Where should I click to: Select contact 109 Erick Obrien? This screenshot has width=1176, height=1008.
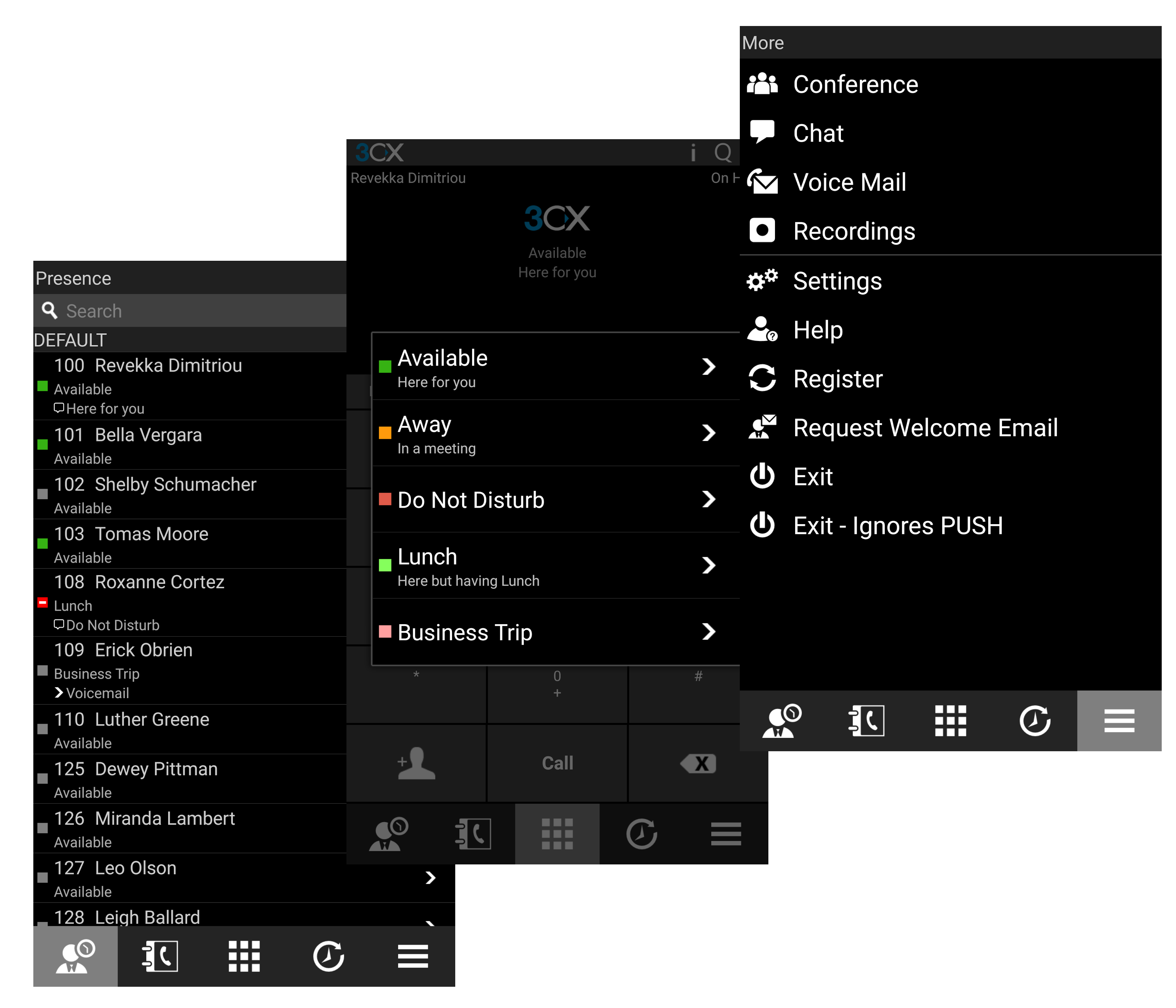(190, 671)
